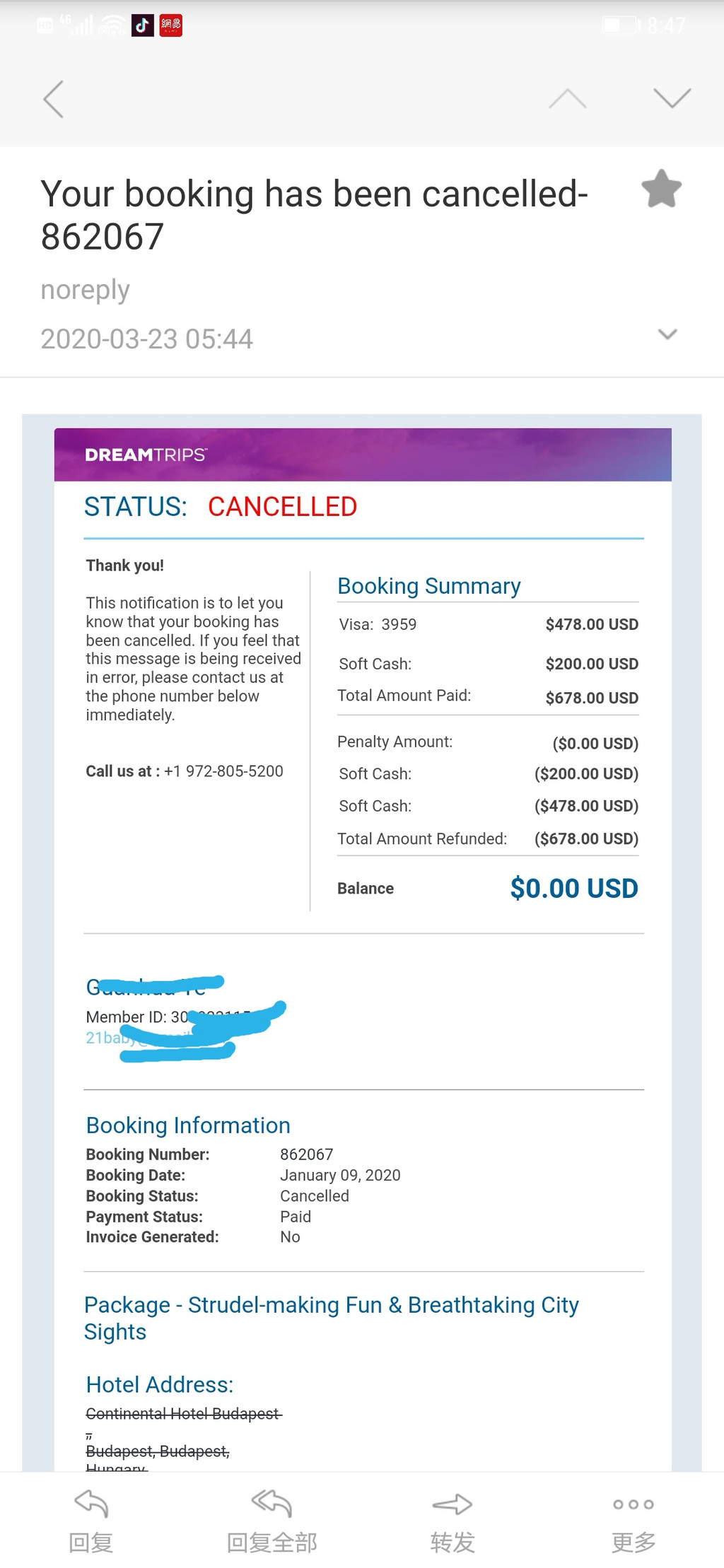Screen dimensions: 724x1568
Task: Tap the battery status icon
Action: [x=620, y=26]
